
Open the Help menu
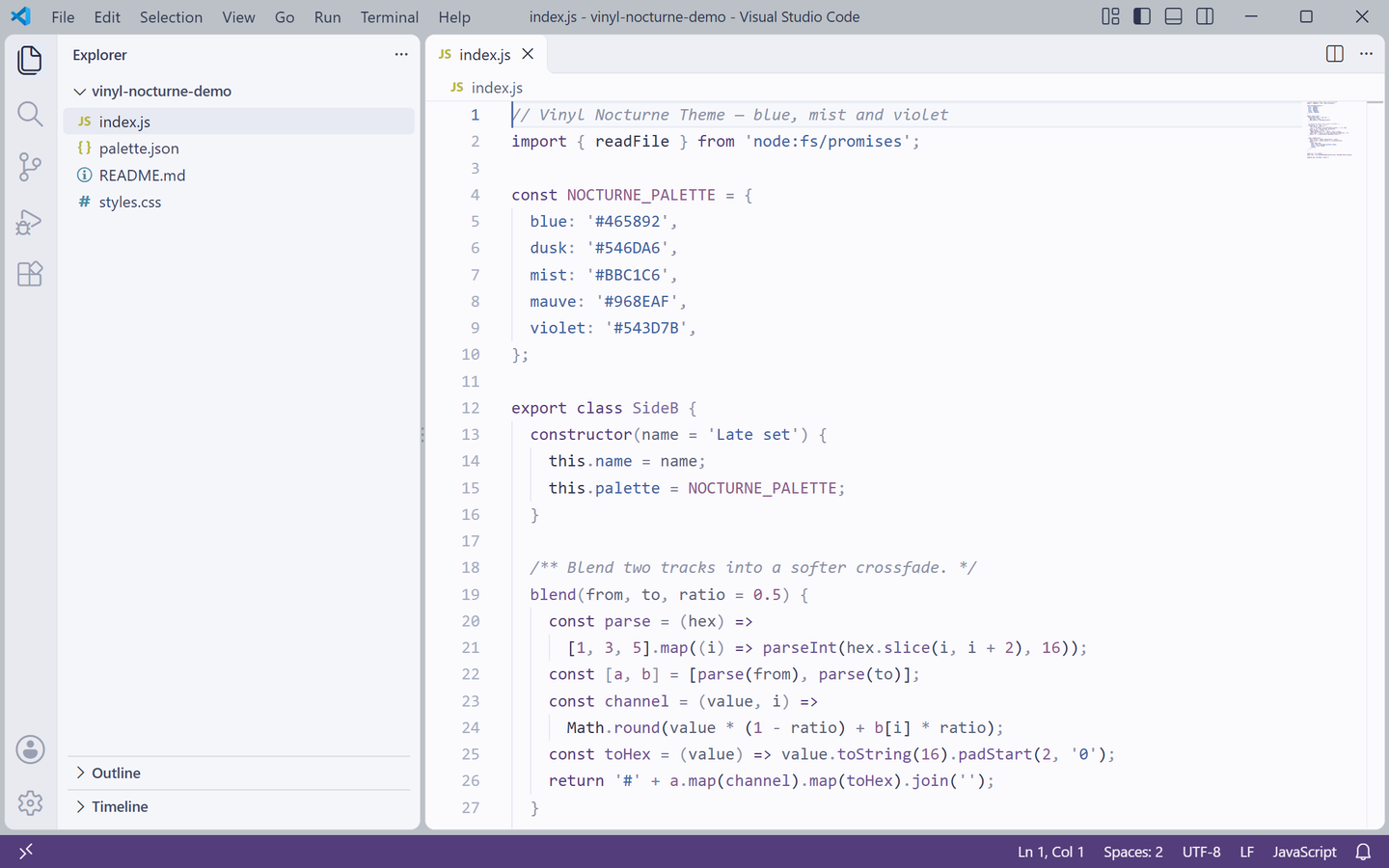(x=454, y=16)
